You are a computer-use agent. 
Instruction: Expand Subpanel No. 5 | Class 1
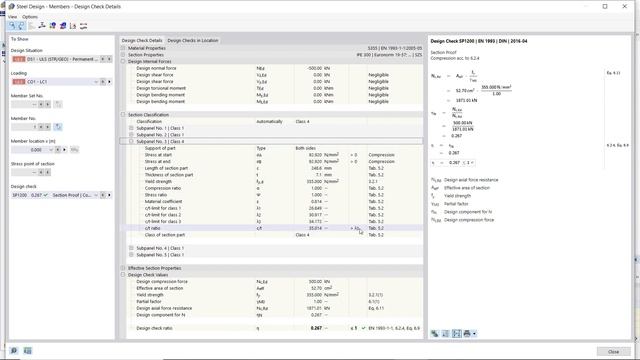pos(131,254)
